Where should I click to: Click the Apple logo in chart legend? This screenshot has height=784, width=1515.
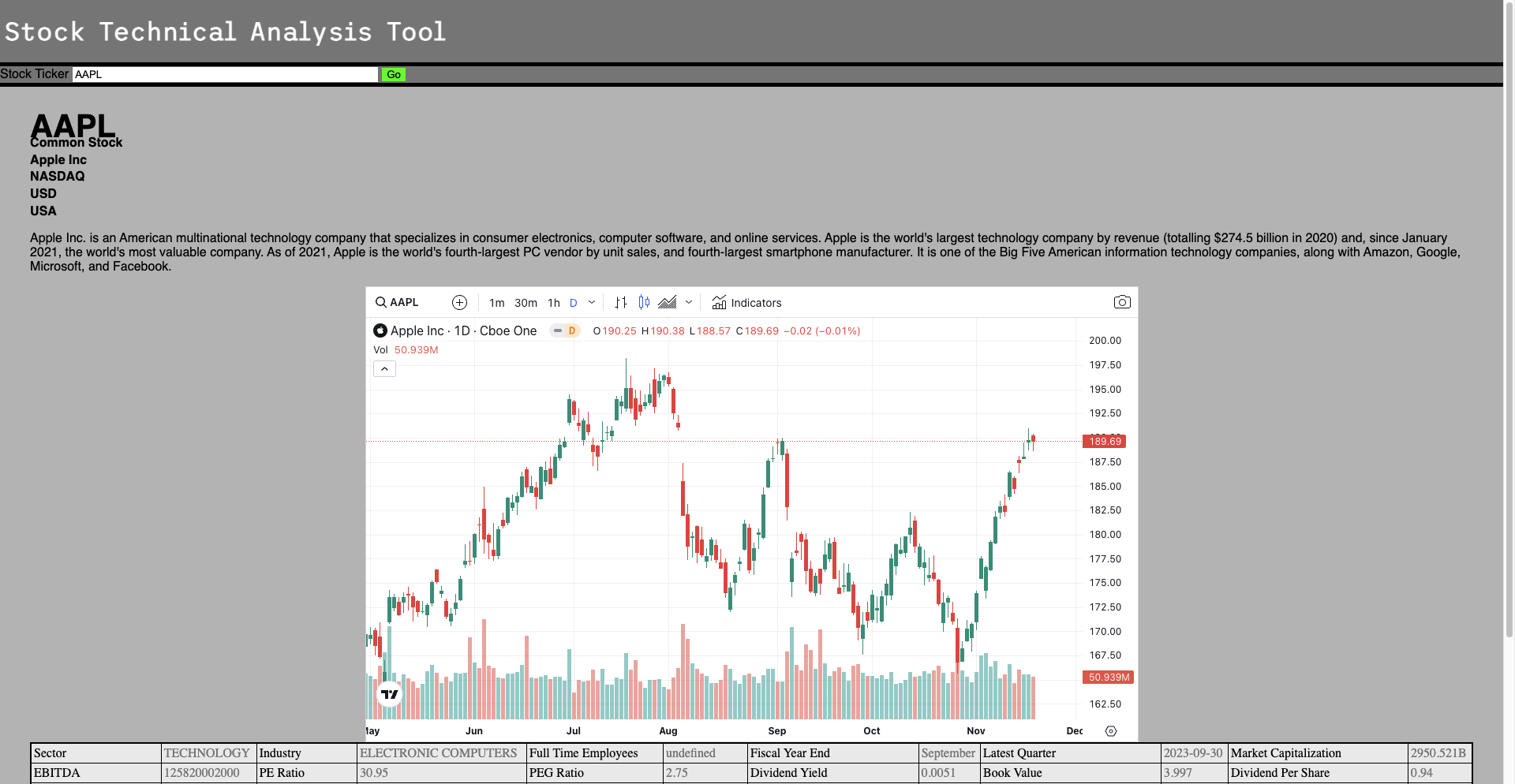[x=380, y=330]
